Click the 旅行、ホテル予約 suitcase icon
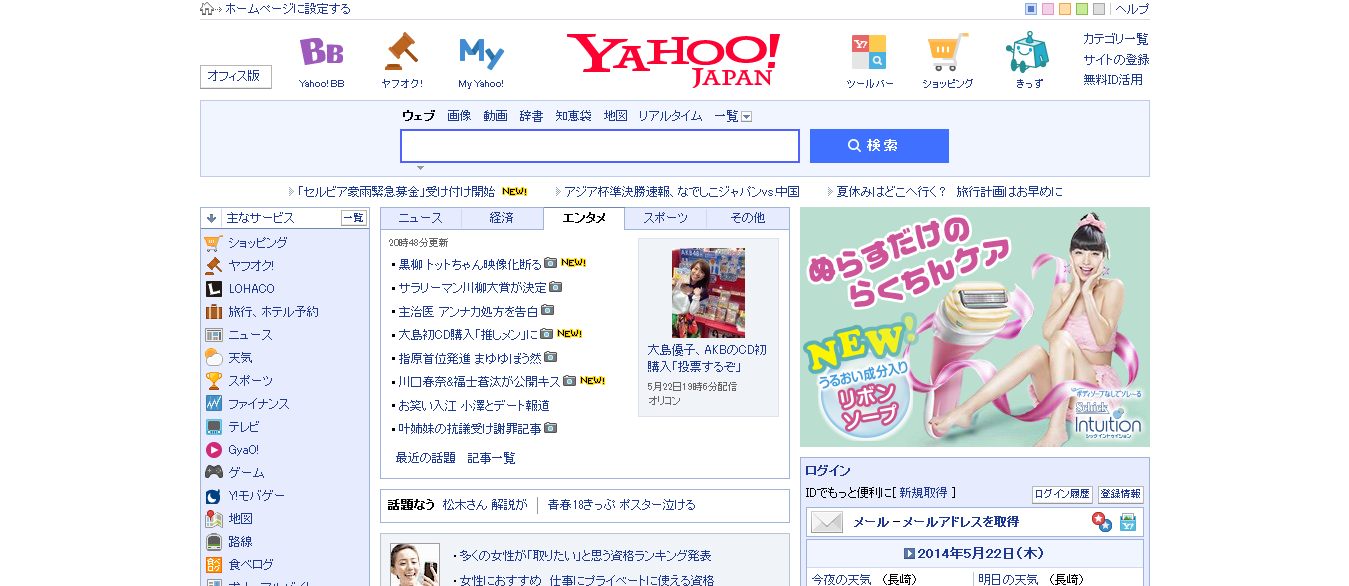 pos(213,312)
